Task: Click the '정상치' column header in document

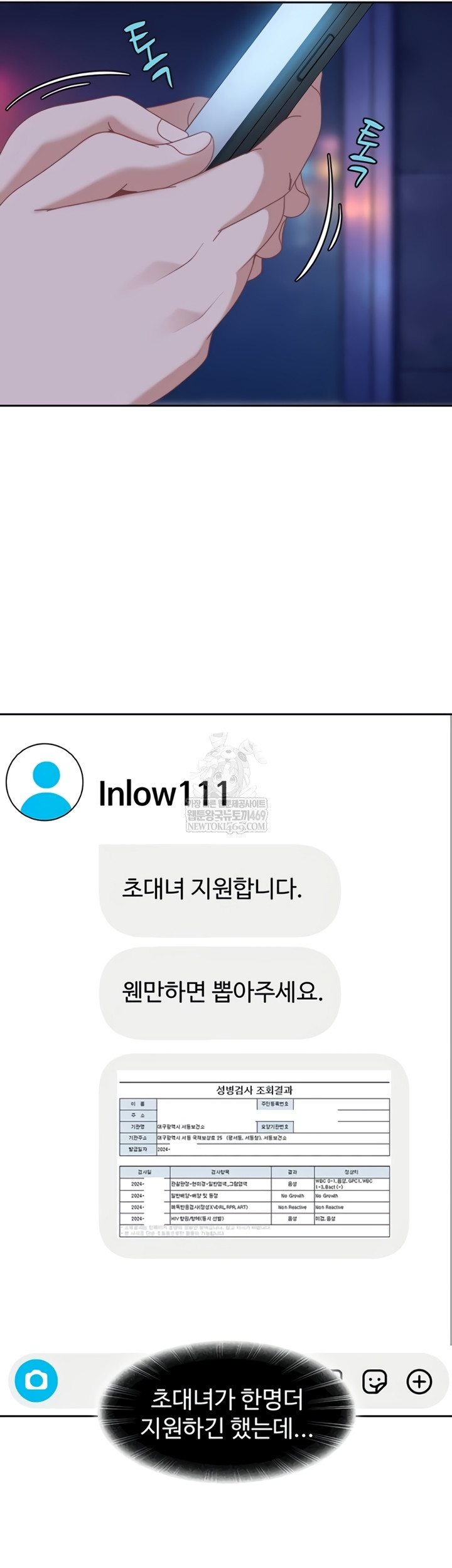Action: (x=352, y=1171)
